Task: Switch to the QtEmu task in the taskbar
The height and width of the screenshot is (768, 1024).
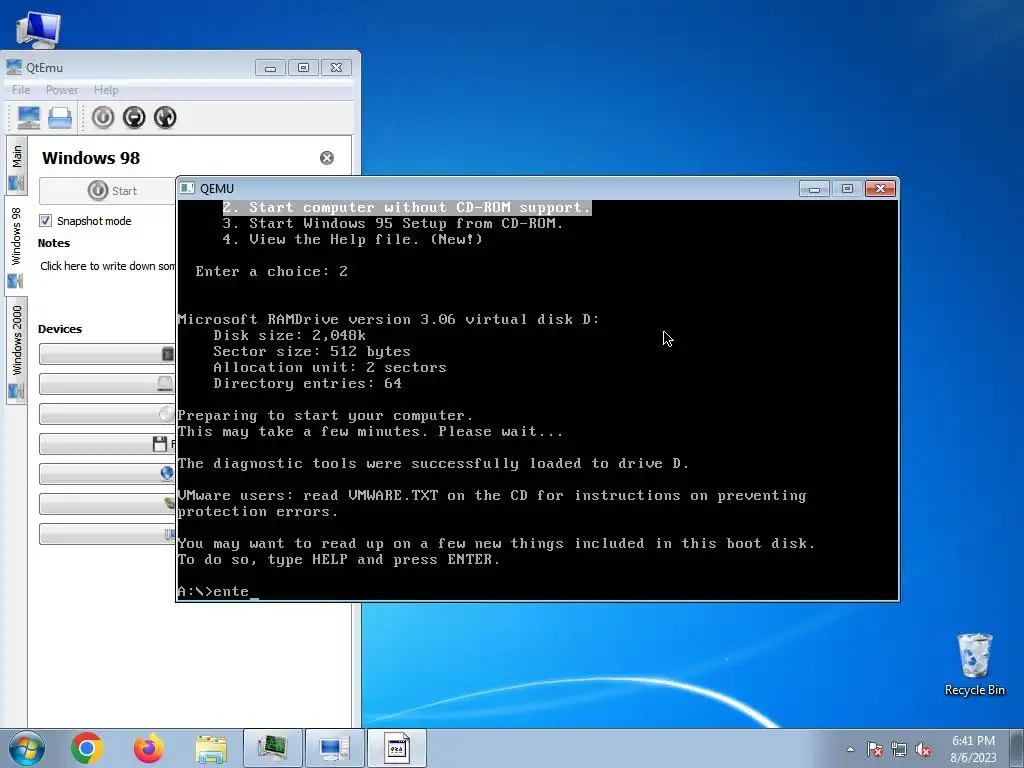Action: (x=334, y=748)
